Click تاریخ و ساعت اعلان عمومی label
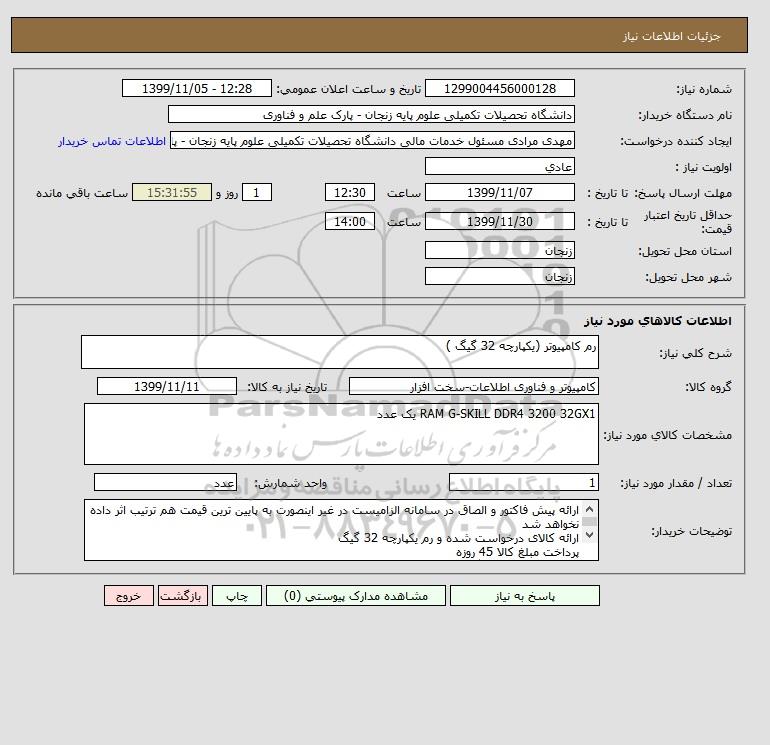 coord(349,89)
